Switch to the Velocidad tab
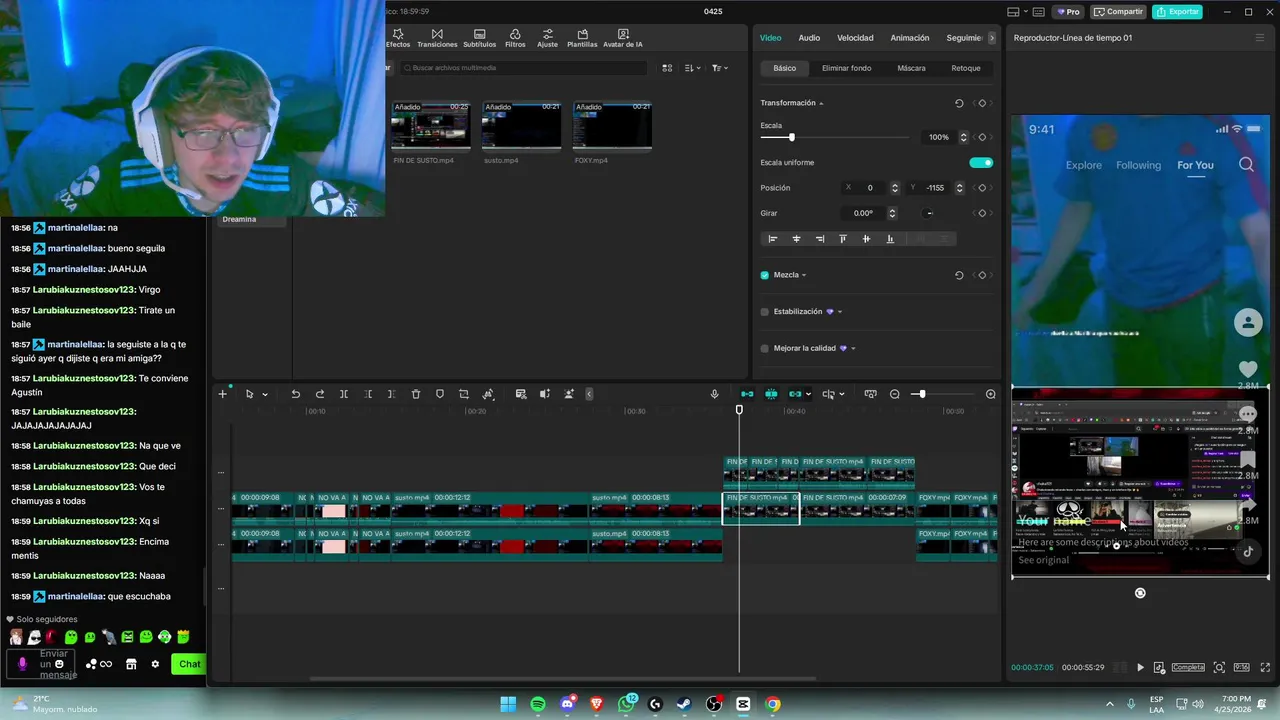The height and width of the screenshot is (720, 1280). pos(855,38)
